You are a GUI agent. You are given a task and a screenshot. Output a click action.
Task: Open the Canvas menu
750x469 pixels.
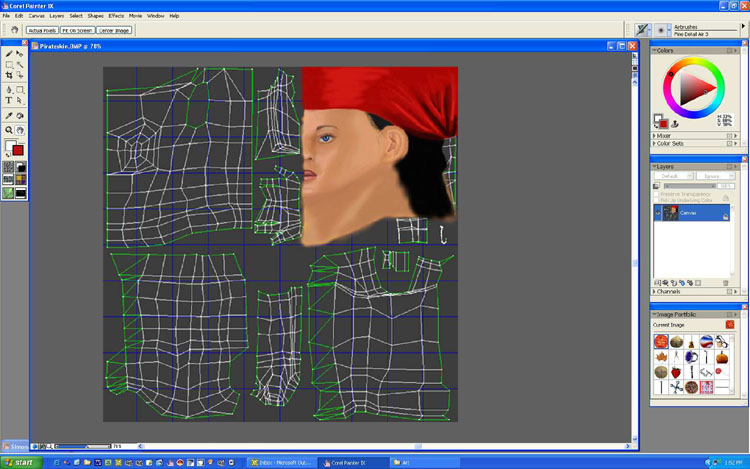(36, 16)
